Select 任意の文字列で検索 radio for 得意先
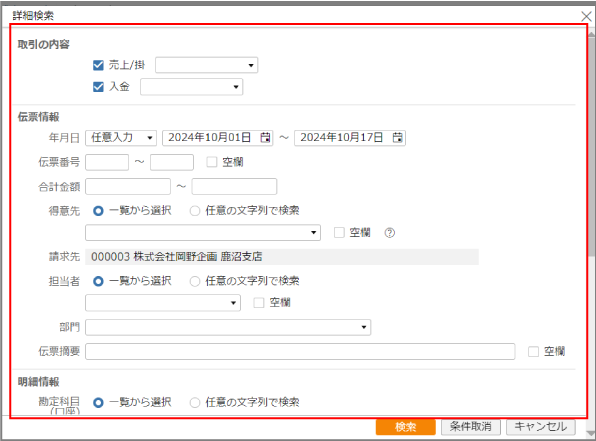The width and height of the screenshot is (596, 441). 195,211
